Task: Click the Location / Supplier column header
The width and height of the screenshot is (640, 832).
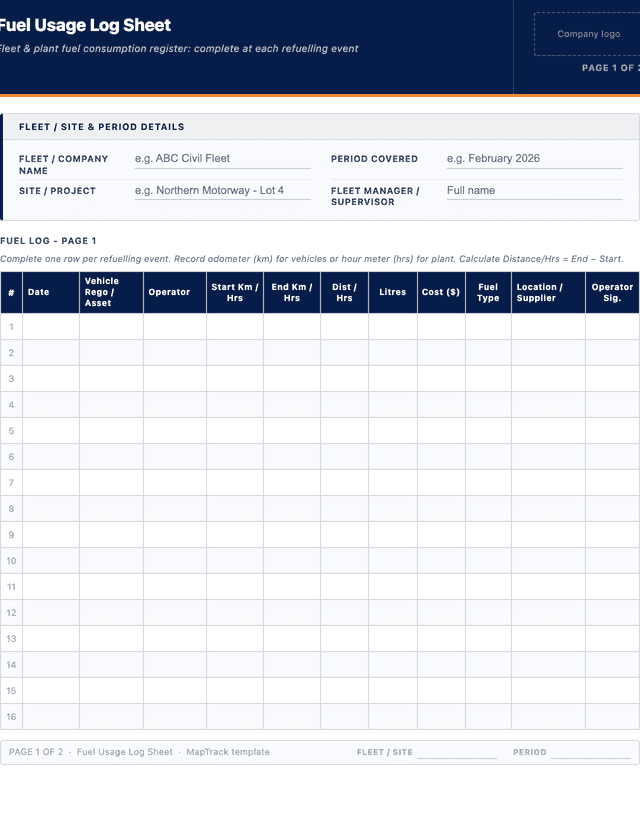Action: (x=548, y=292)
